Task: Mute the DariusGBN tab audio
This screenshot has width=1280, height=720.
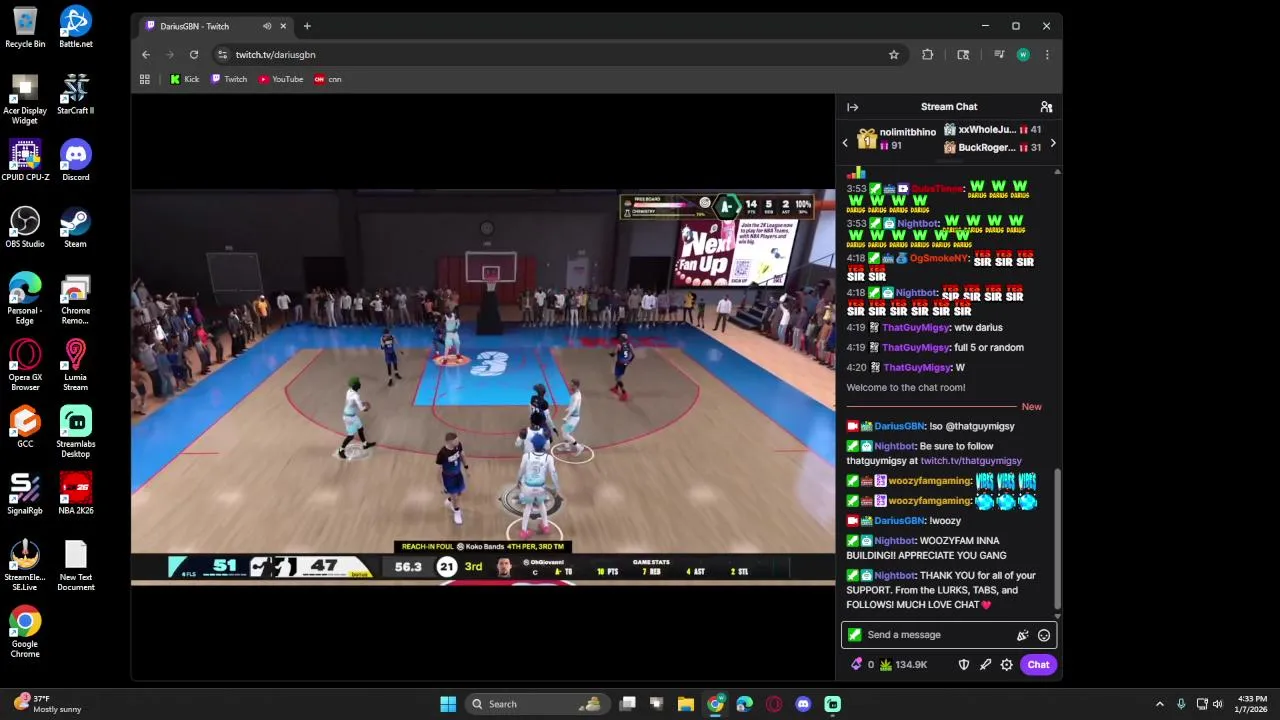Action: click(267, 26)
